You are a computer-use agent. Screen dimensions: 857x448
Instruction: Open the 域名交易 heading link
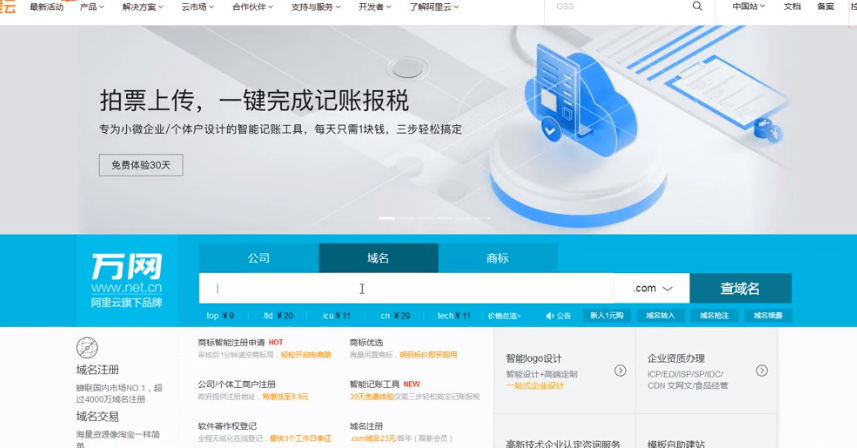(97, 417)
